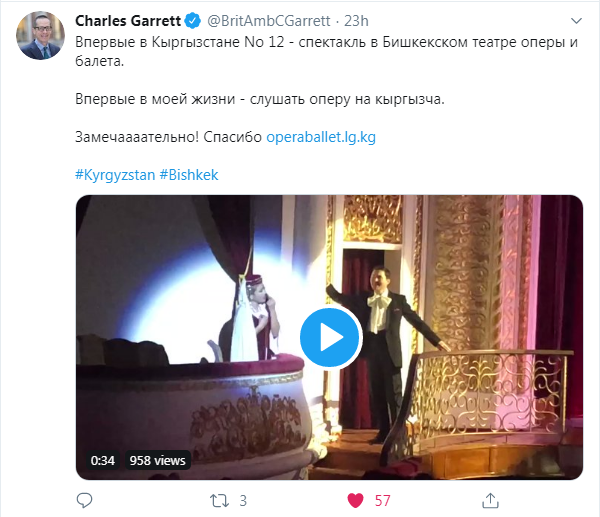Screen dimensions: 600x517
Task: Click the 0:34 video duration label
Action: pos(103,460)
